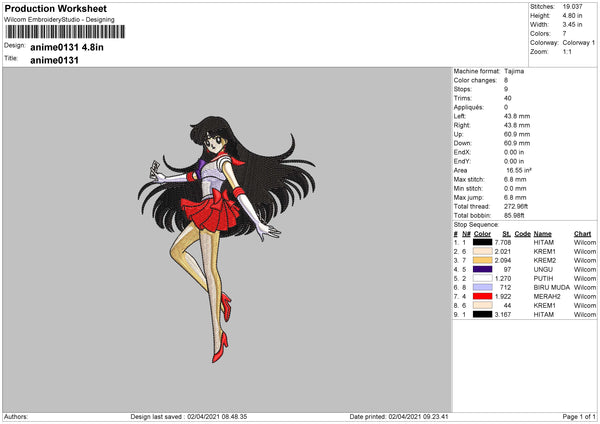Click the 'Chart' column header
Screen dimensions: 600x424
(x=582, y=234)
